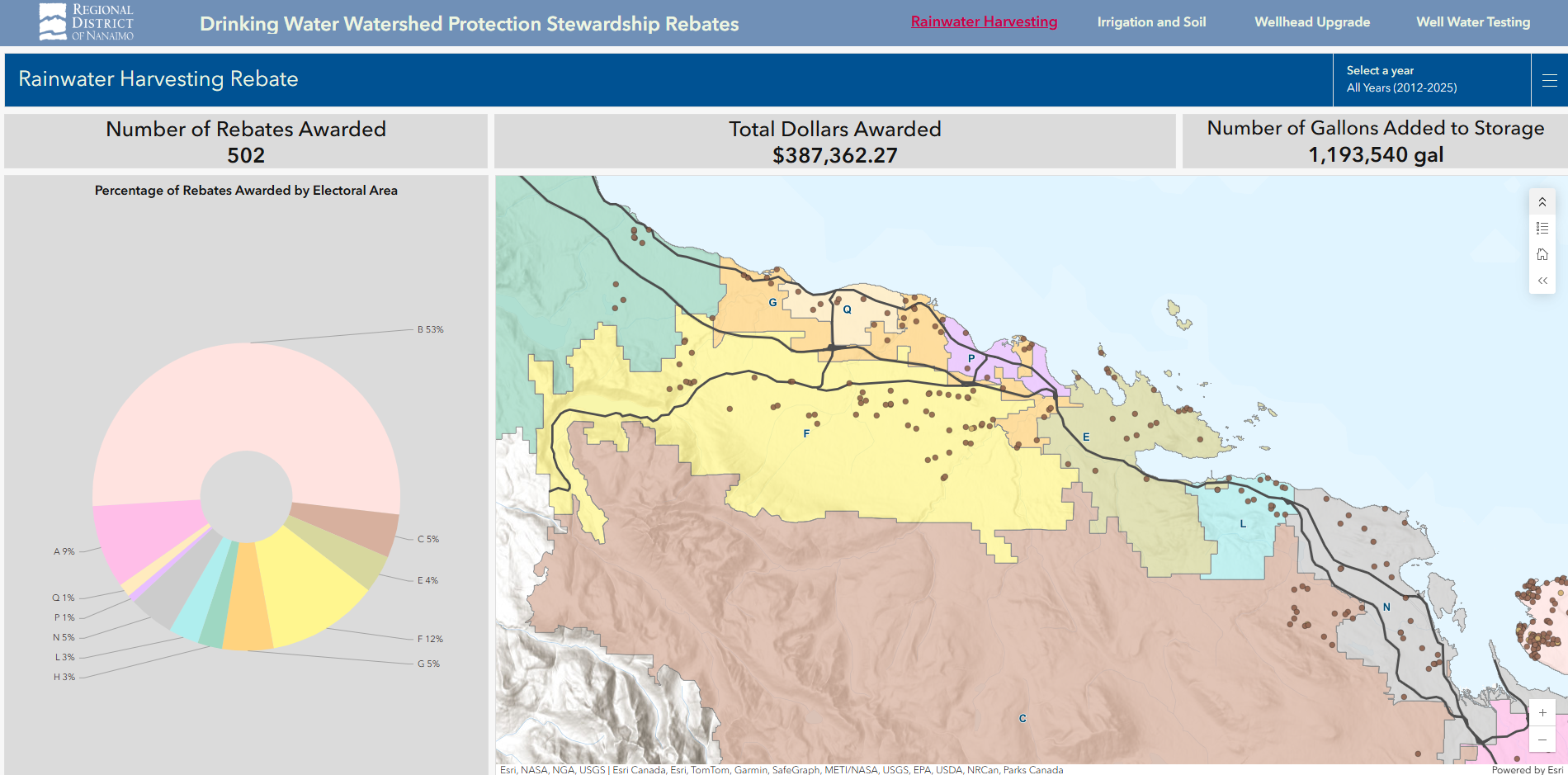Zoom in using the plus icon

pyautogui.click(x=1542, y=713)
